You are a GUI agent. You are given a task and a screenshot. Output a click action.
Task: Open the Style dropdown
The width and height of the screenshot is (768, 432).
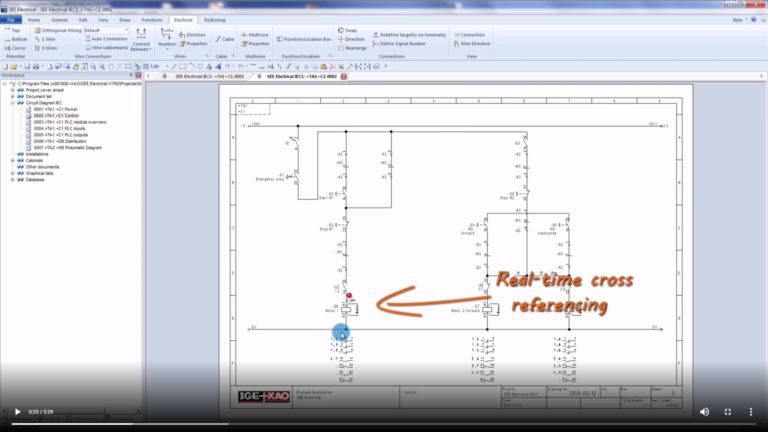[740, 20]
